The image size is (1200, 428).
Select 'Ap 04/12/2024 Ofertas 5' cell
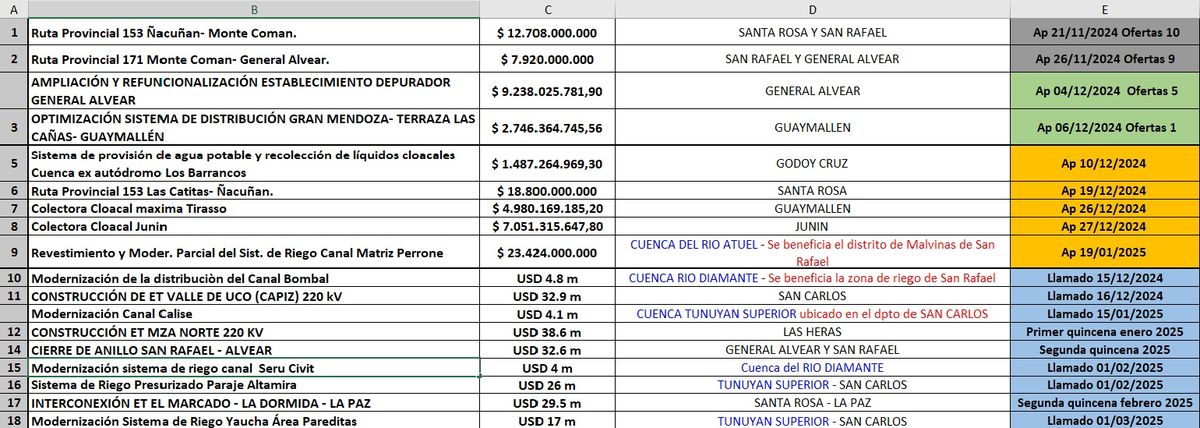coord(1105,91)
